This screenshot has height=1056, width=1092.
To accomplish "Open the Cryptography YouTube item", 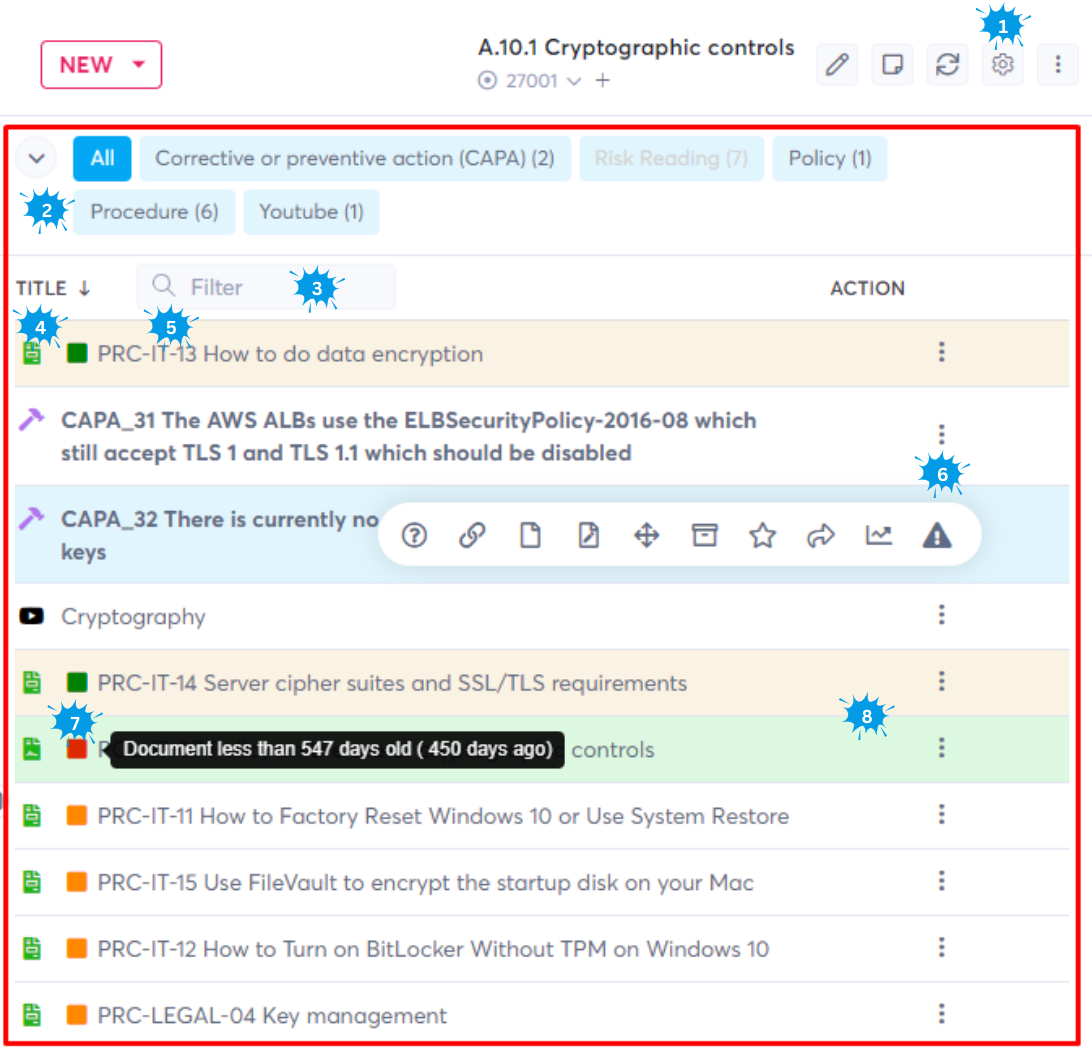I will point(133,617).
